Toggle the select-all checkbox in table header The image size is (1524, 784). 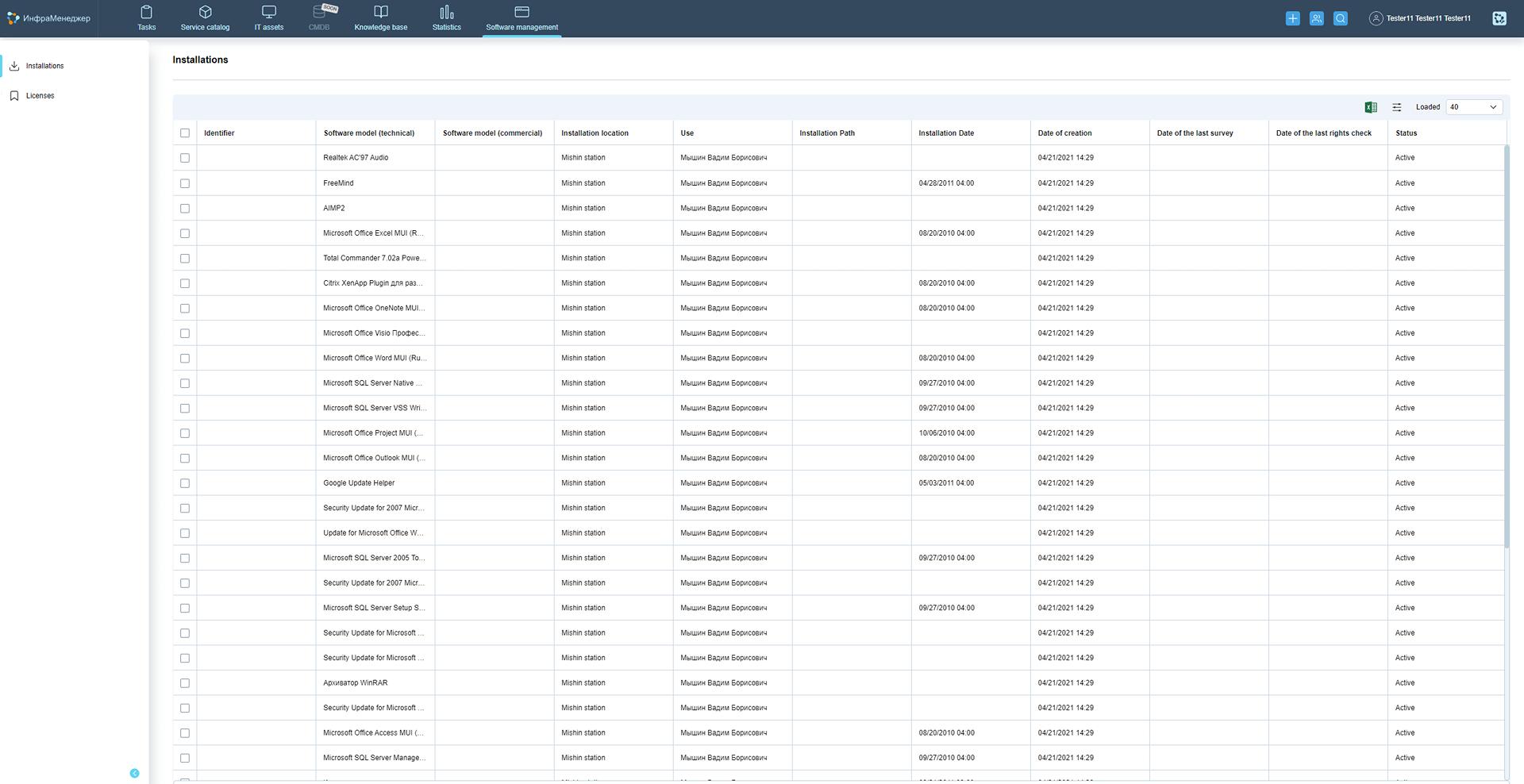(185, 133)
